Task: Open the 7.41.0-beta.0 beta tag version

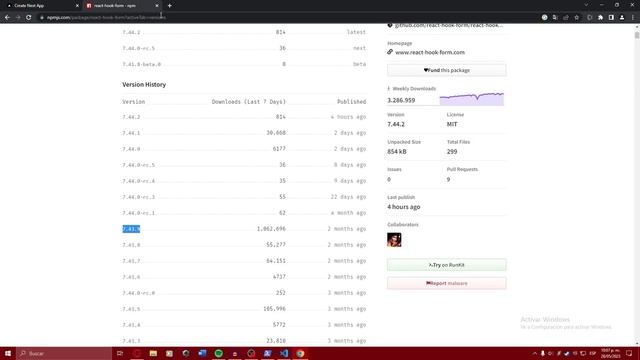Action: point(142,64)
